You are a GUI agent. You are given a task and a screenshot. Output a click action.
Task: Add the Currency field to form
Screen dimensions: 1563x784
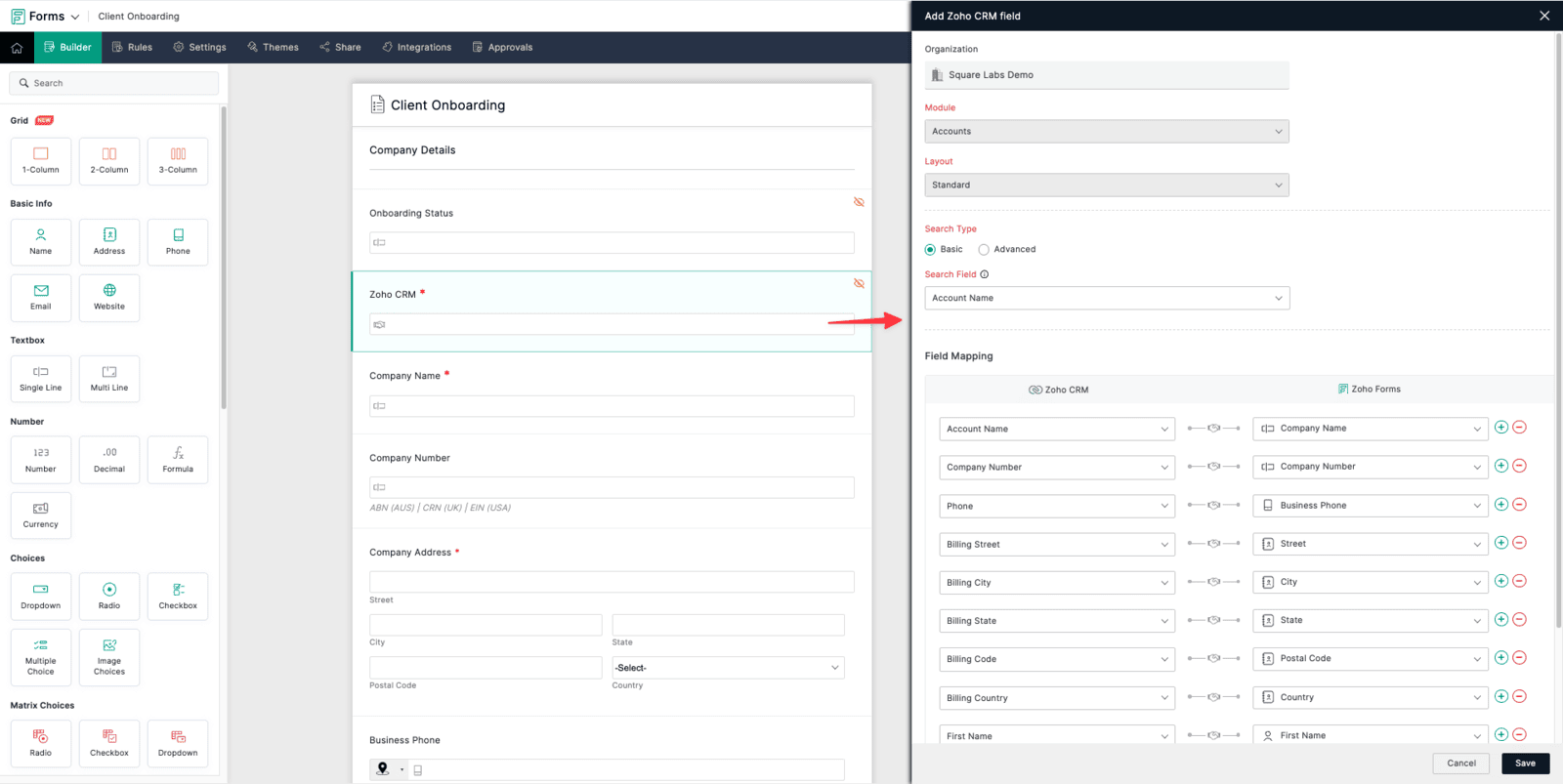tap(41, 515)
